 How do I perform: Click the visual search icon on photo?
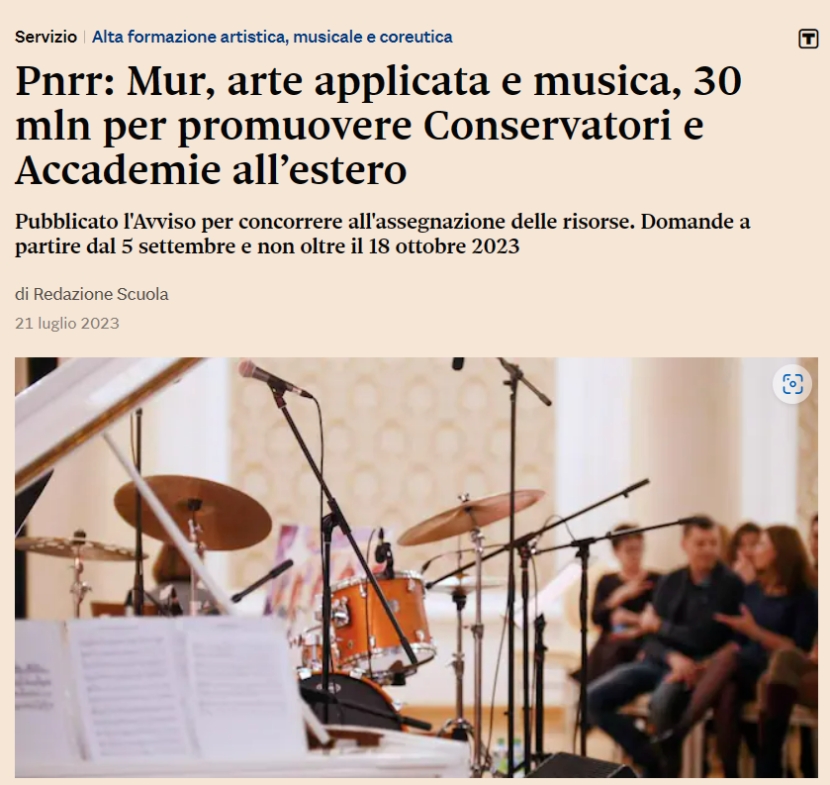pos(792,384)
